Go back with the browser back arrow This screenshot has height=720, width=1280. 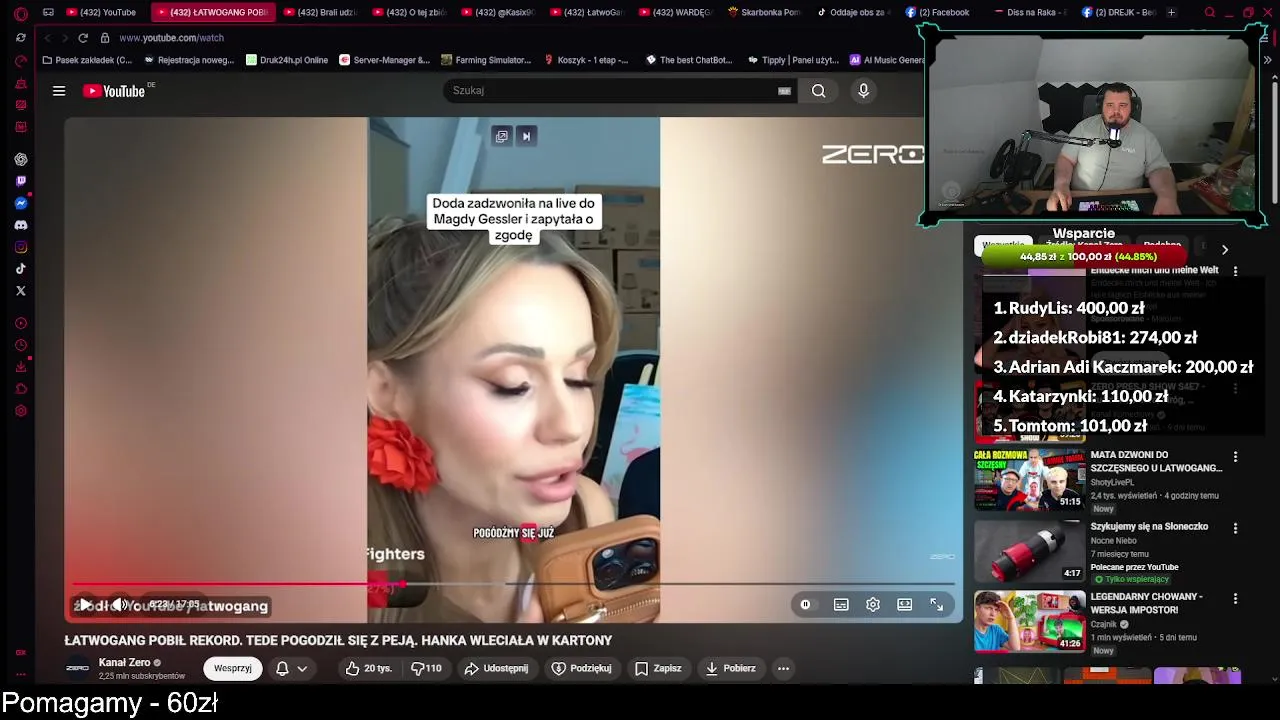pyautogui.click(x=47, y=38)
